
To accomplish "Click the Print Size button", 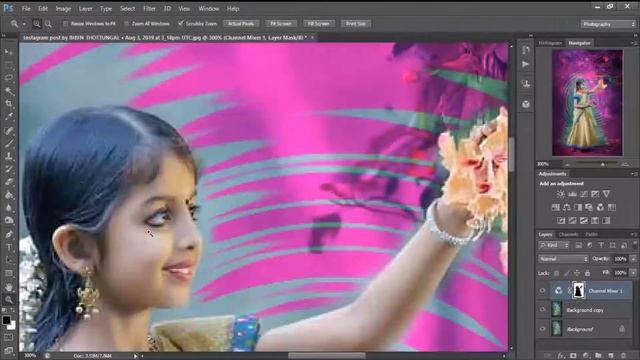I will [x=356, y=24].
